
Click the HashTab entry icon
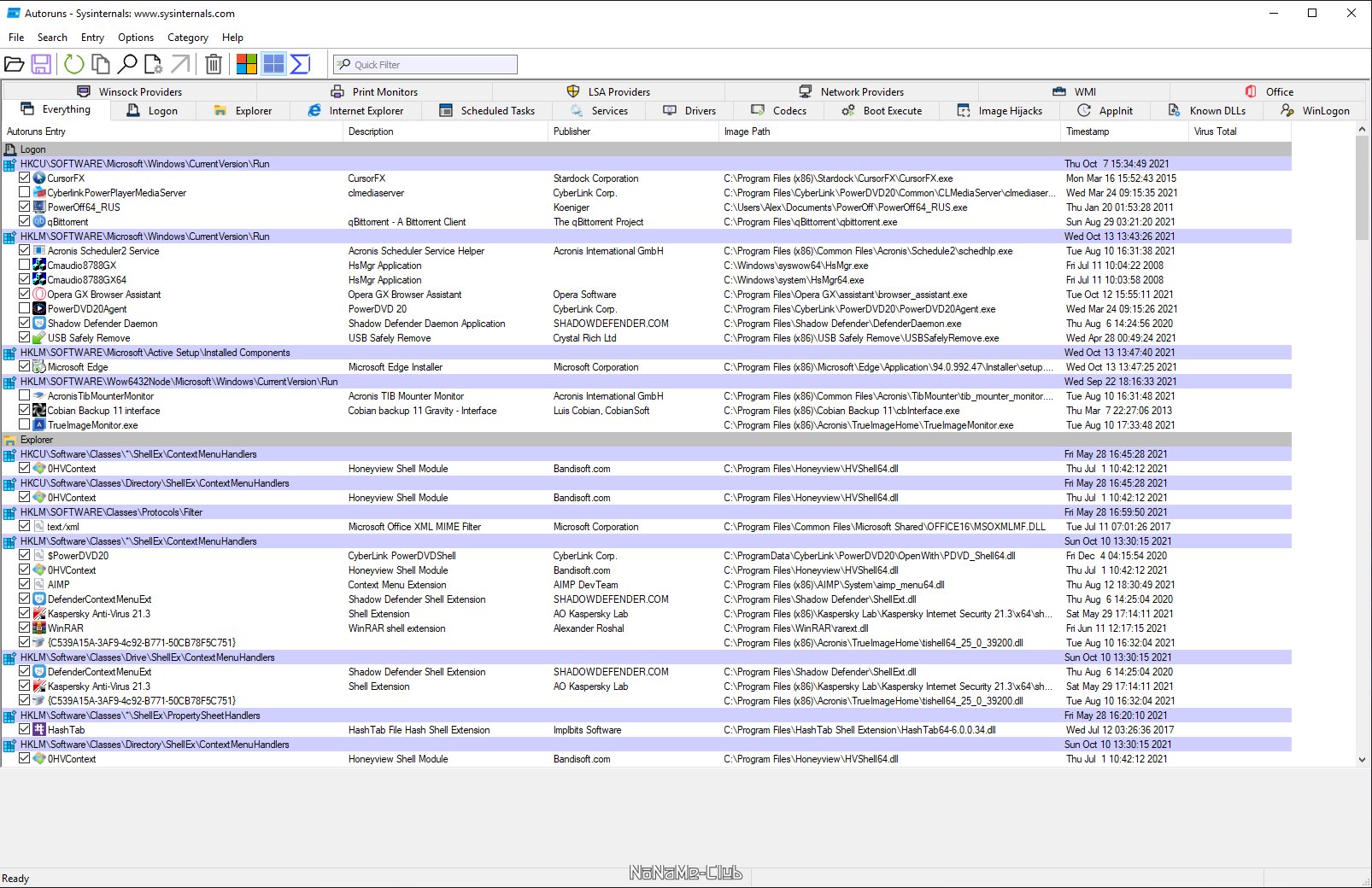[x=39, y=730]
